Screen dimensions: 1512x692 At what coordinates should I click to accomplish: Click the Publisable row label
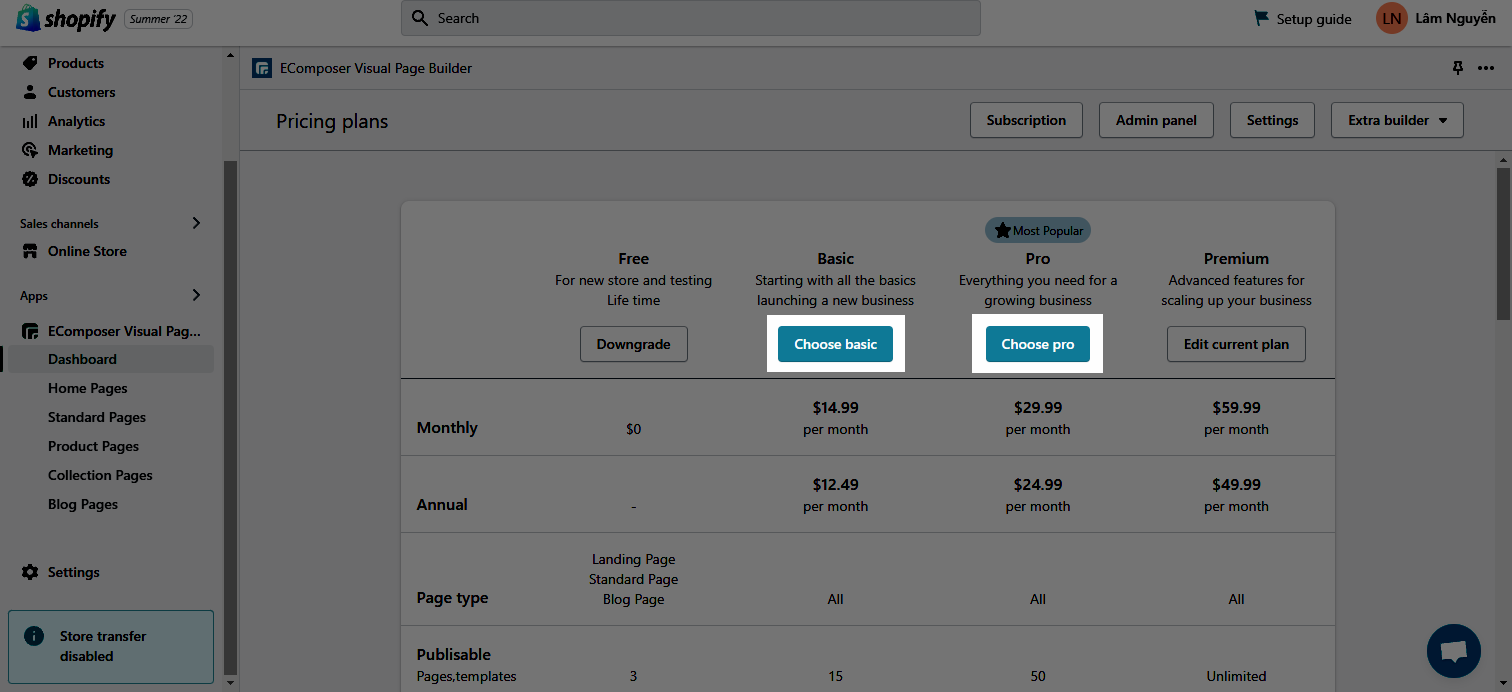[x=454, y=655]
